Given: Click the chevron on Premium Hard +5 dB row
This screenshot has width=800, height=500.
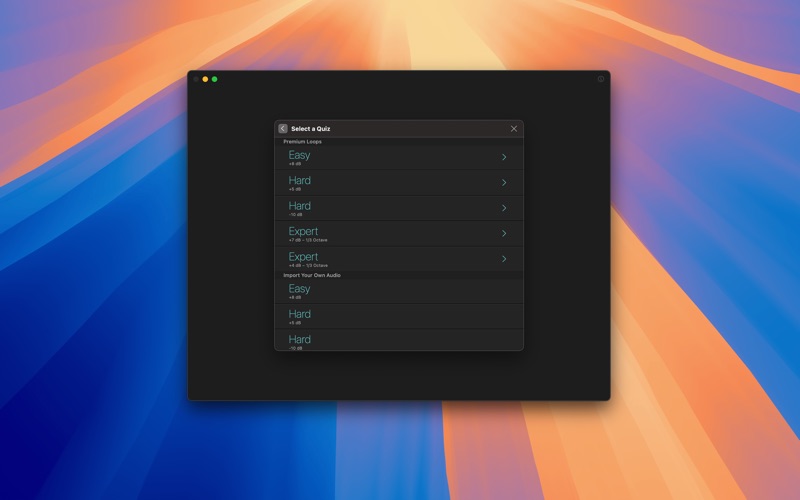Looking at the screenshot, I should click(x=504, y=183).
